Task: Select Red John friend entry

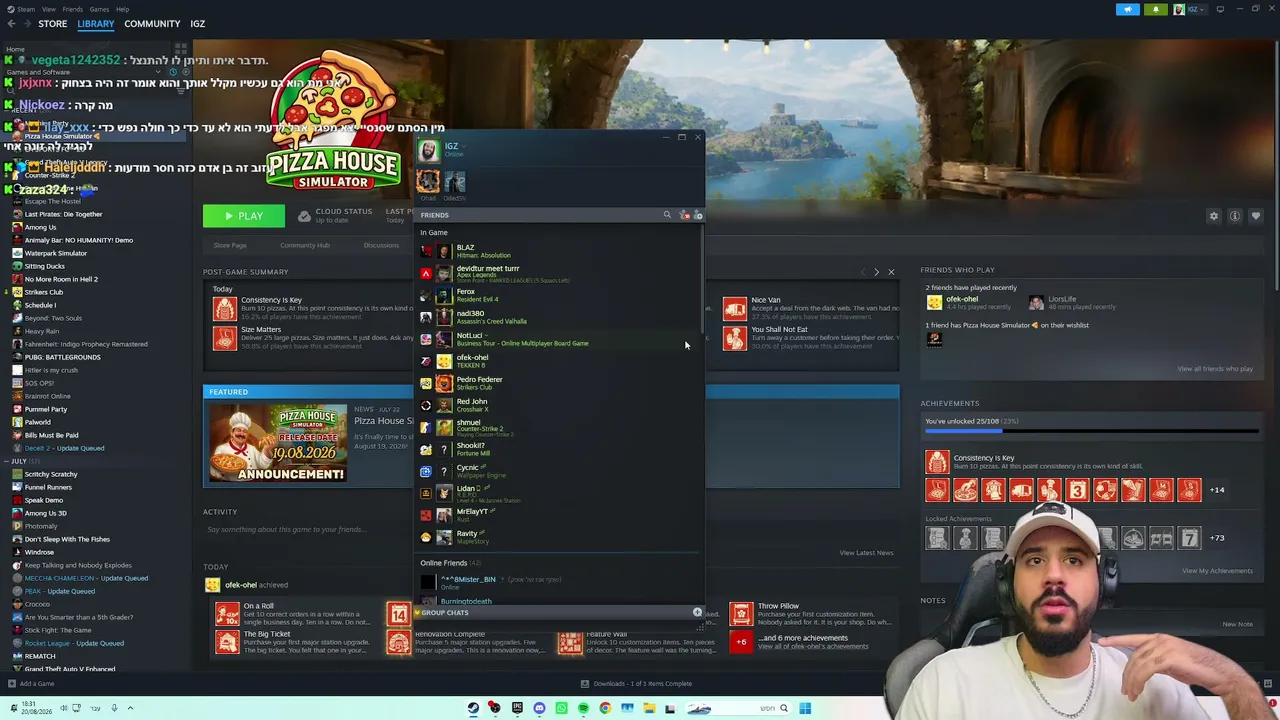Action: point(560,405)
